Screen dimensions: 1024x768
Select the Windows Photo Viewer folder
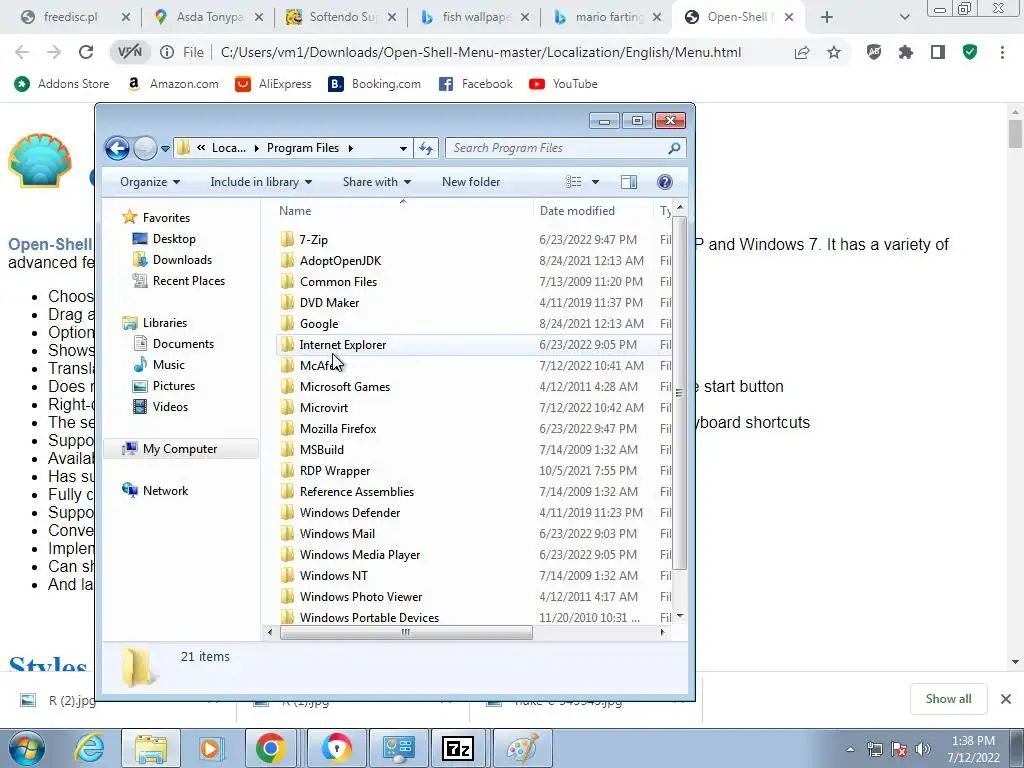click(x=360, y=597)
